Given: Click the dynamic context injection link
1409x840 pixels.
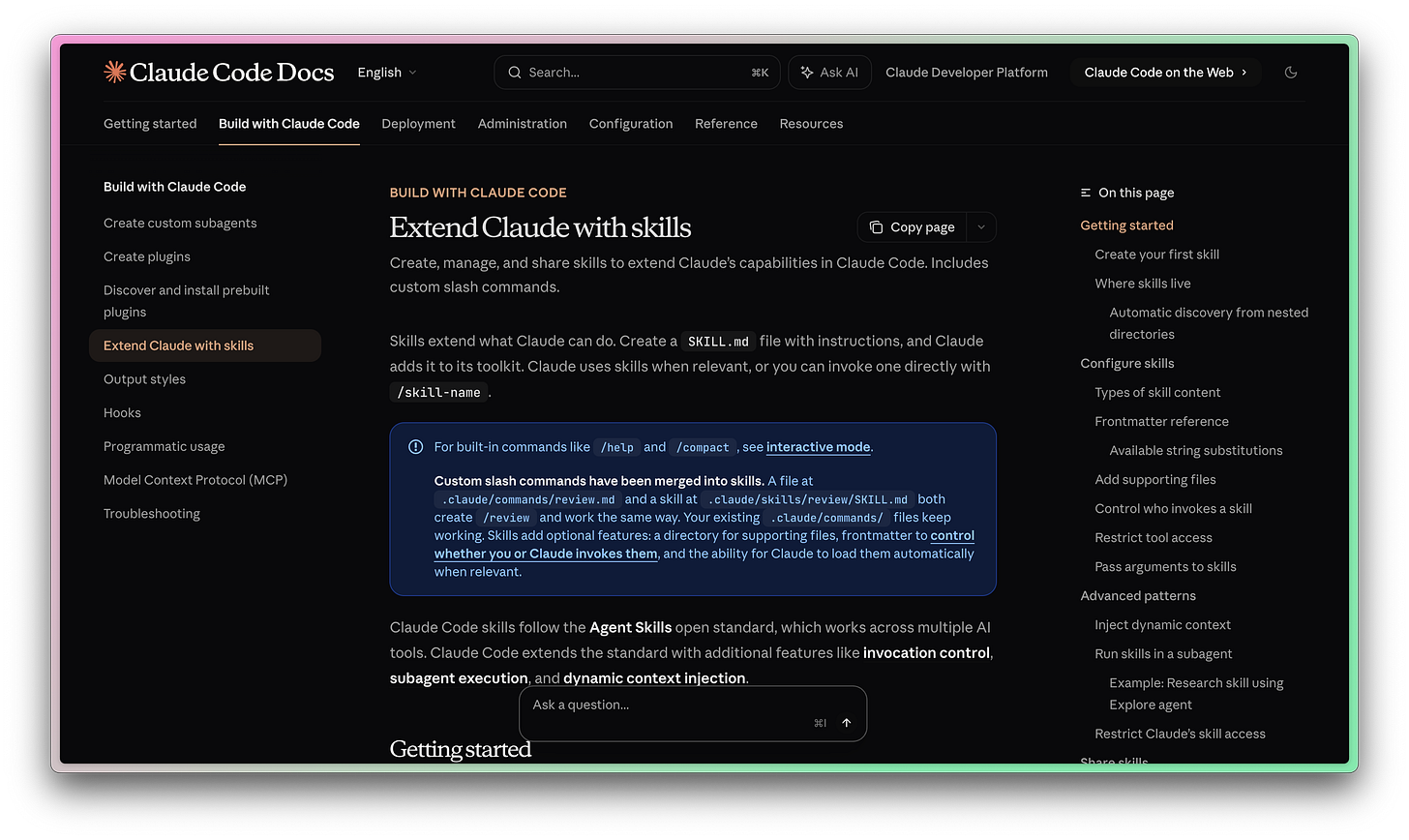Looking at the screenshot, I should coord(654,678).
